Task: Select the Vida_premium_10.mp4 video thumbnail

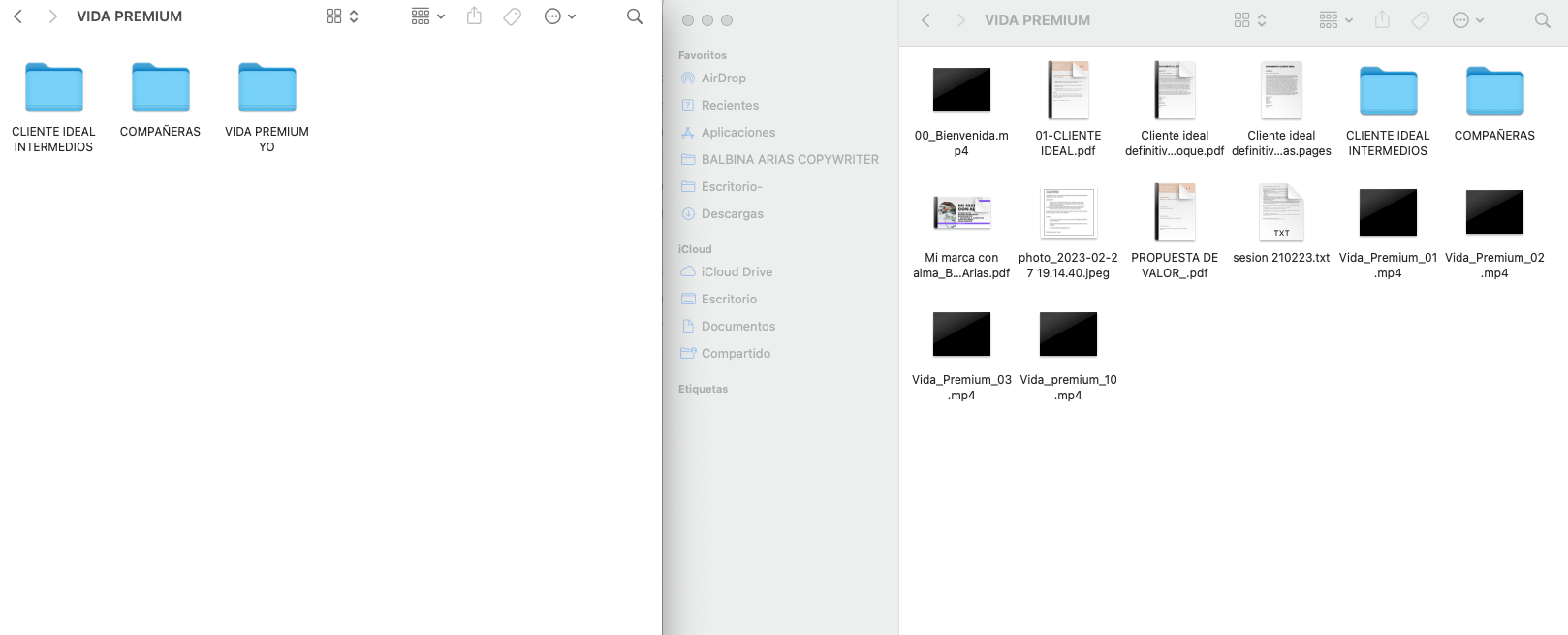Action: click(x=1068, y=334)
